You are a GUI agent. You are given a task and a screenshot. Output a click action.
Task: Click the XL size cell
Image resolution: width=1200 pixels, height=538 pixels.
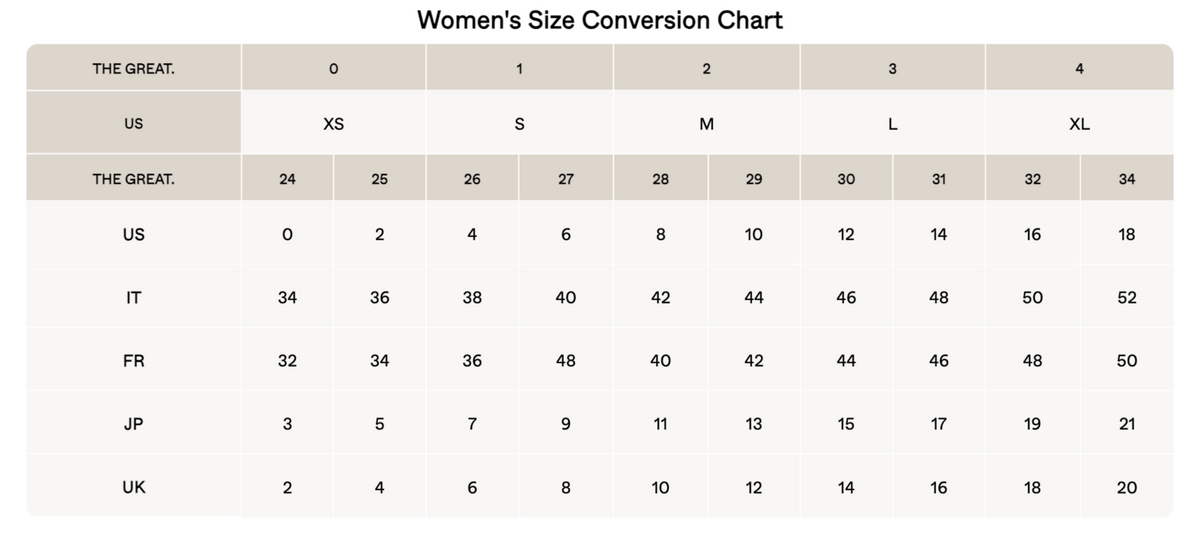[1079, 124]
